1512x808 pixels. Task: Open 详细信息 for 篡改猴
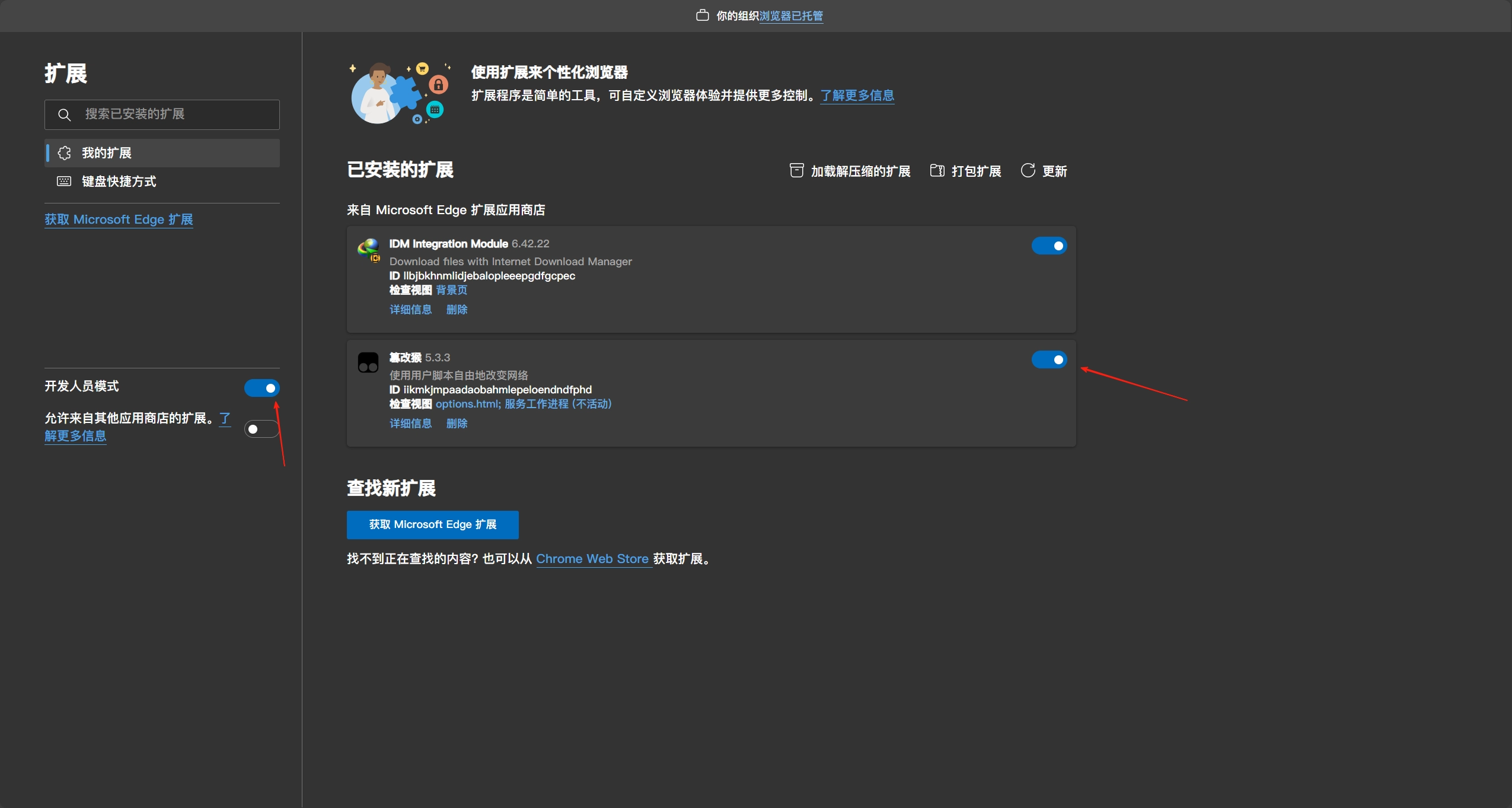[410, 424]
